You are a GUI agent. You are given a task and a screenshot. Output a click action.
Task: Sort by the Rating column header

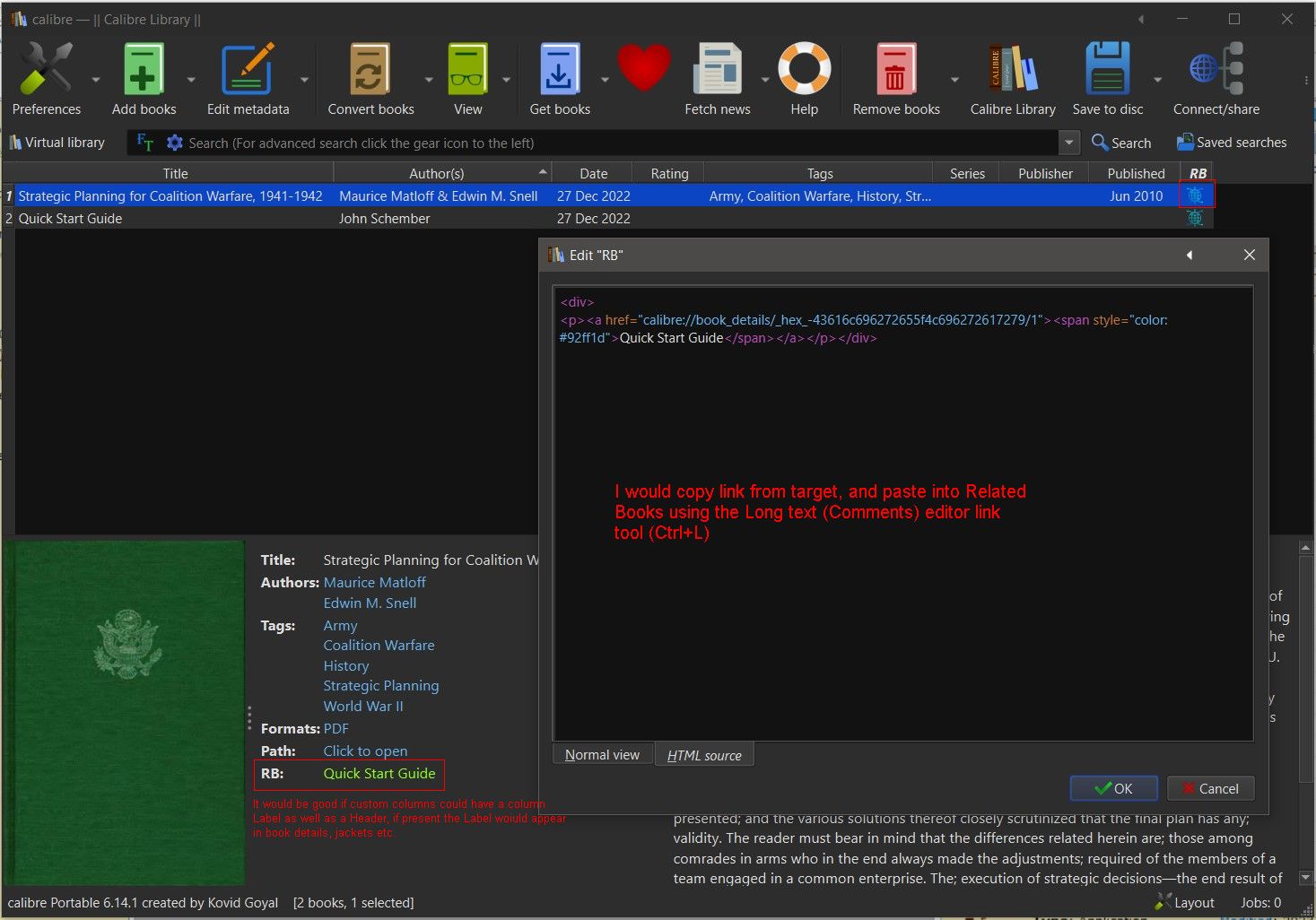point(669,173)
